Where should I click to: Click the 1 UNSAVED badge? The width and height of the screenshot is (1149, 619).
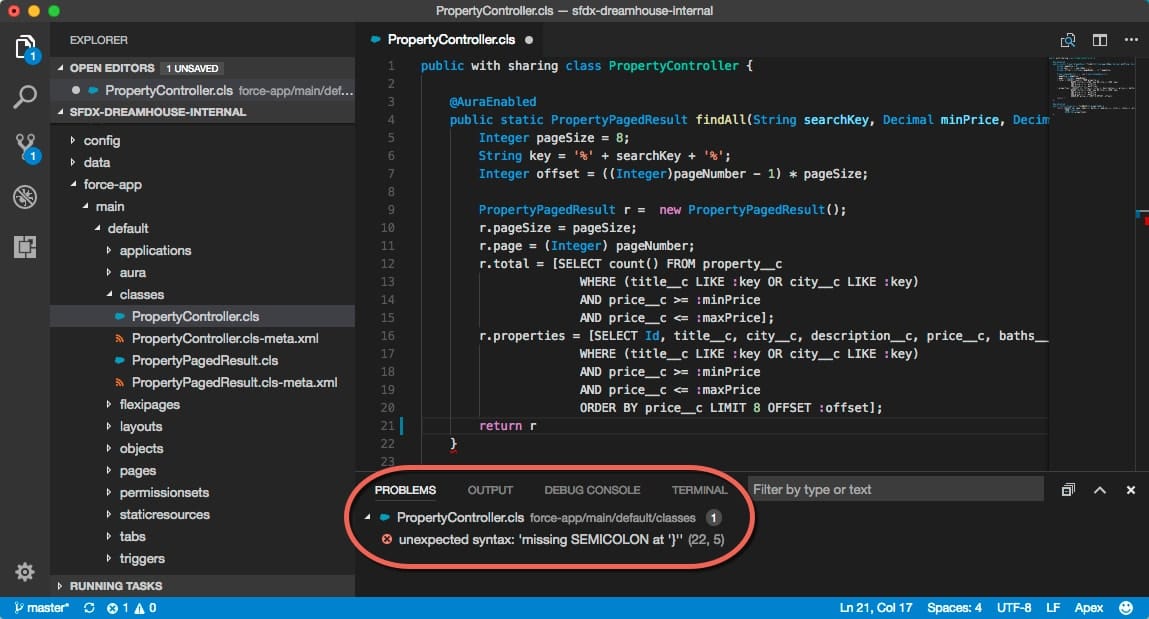coord(192,68)
